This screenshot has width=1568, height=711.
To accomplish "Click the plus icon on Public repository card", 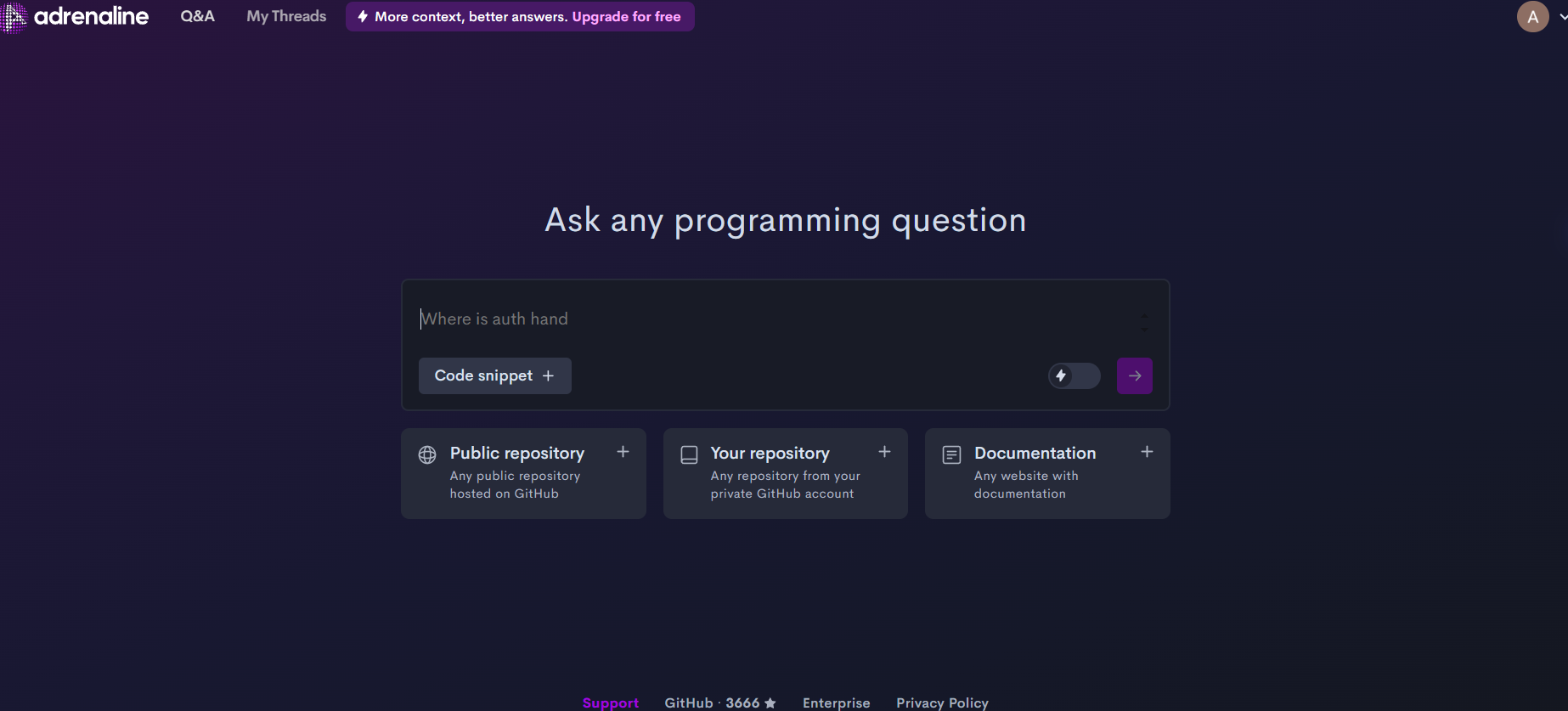I will click(623, 452).
